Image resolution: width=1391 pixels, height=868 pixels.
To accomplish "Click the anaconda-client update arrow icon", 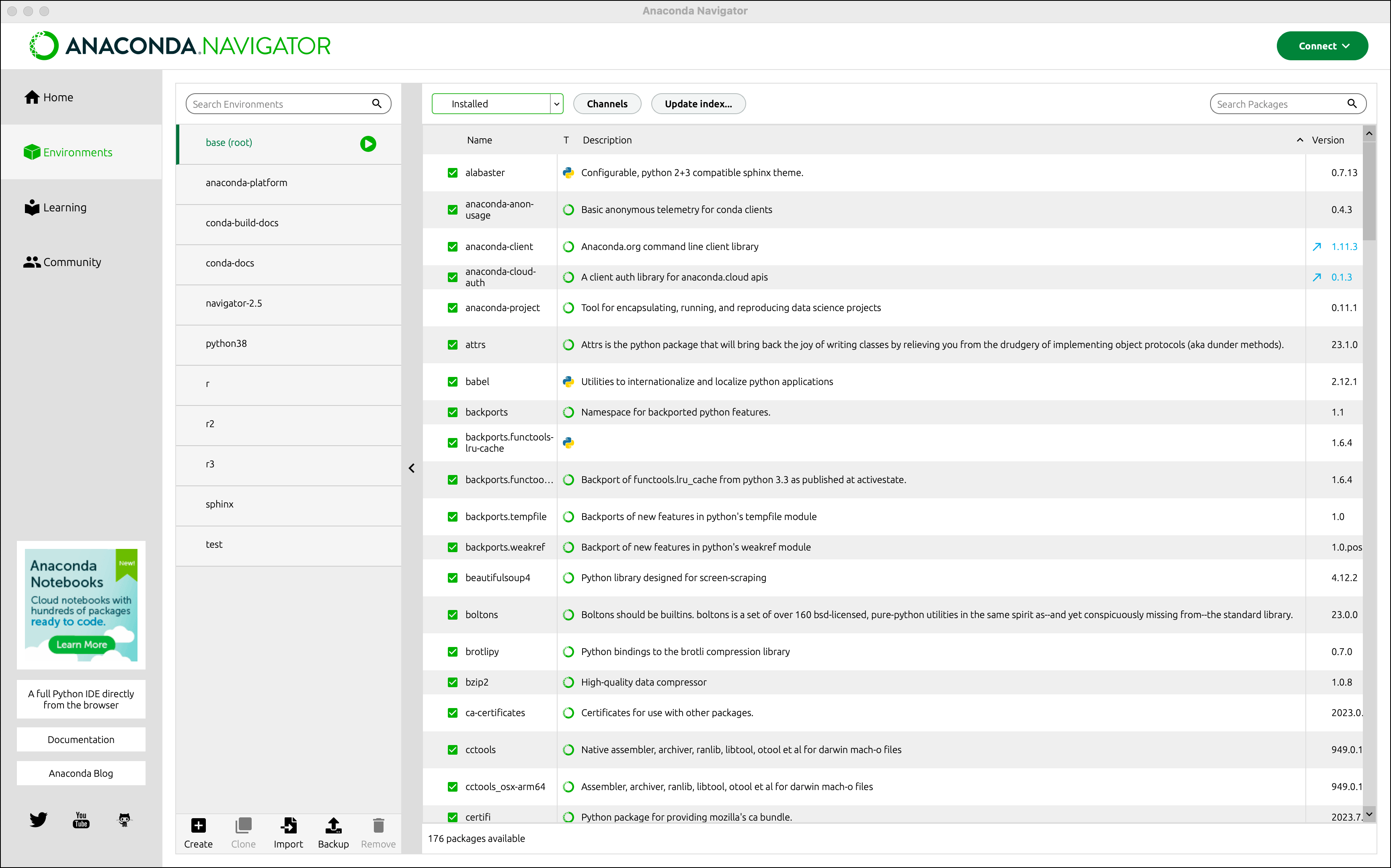I will coord(1317,247).
